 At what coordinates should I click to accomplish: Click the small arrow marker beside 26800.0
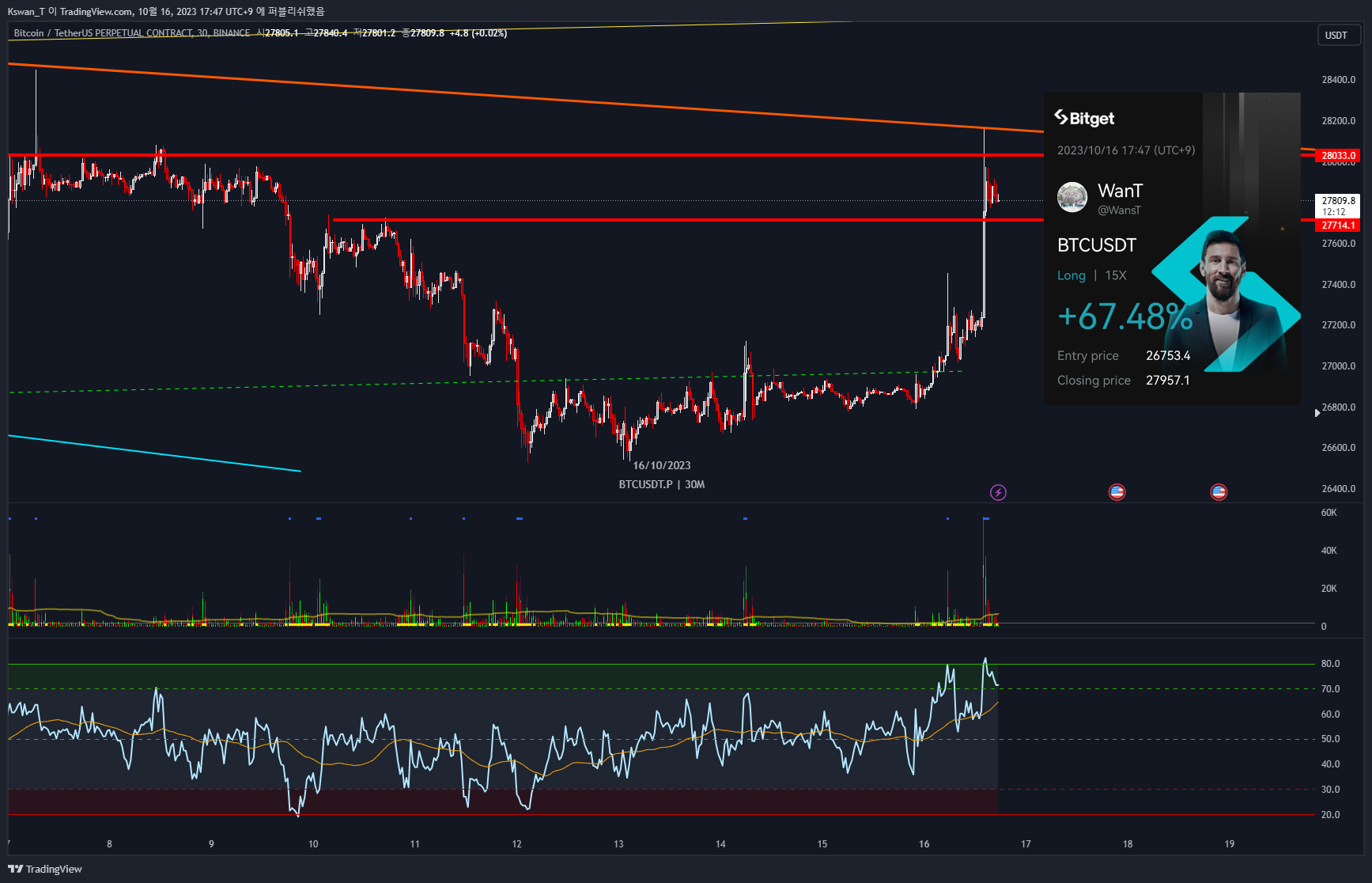tap(1317, 413)
